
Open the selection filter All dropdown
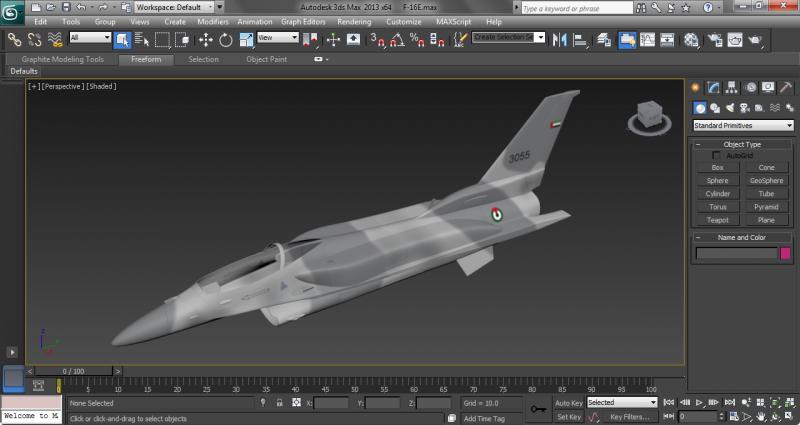coord(90,39)
